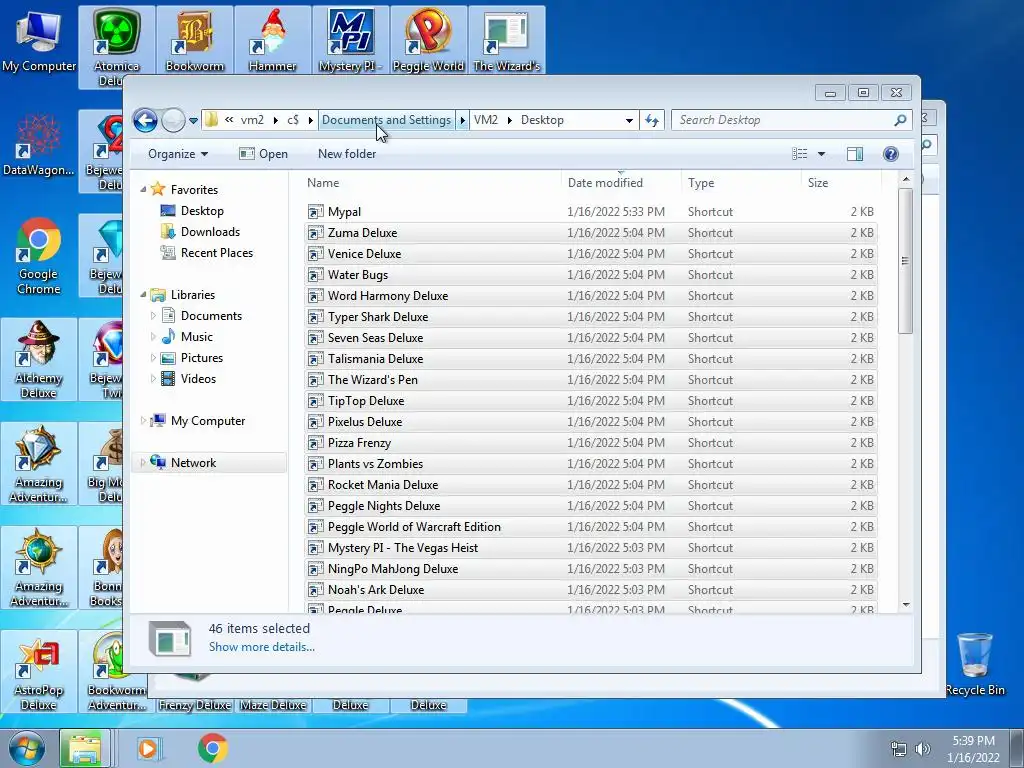Open Explorer help icon
This screenshot has width=1024, height=768.
(x=891, y=154)
